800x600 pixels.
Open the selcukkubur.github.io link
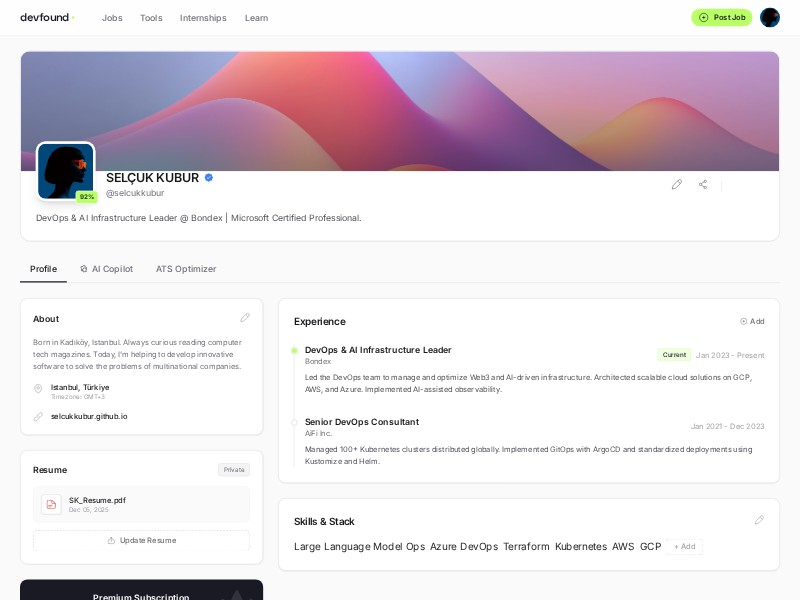(x=89, y=416)
